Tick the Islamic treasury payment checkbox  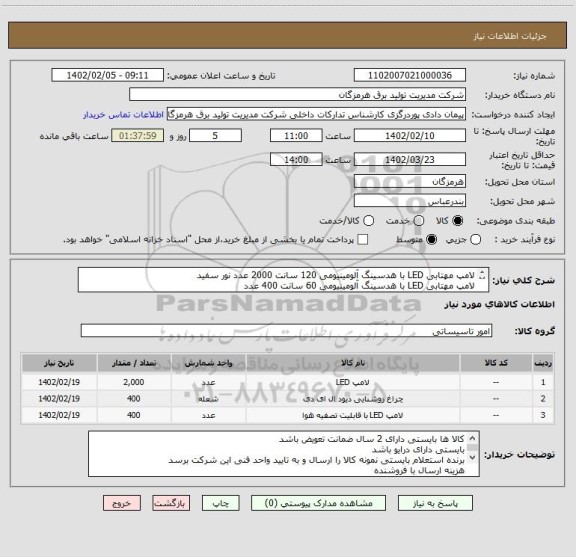(363, 240)
